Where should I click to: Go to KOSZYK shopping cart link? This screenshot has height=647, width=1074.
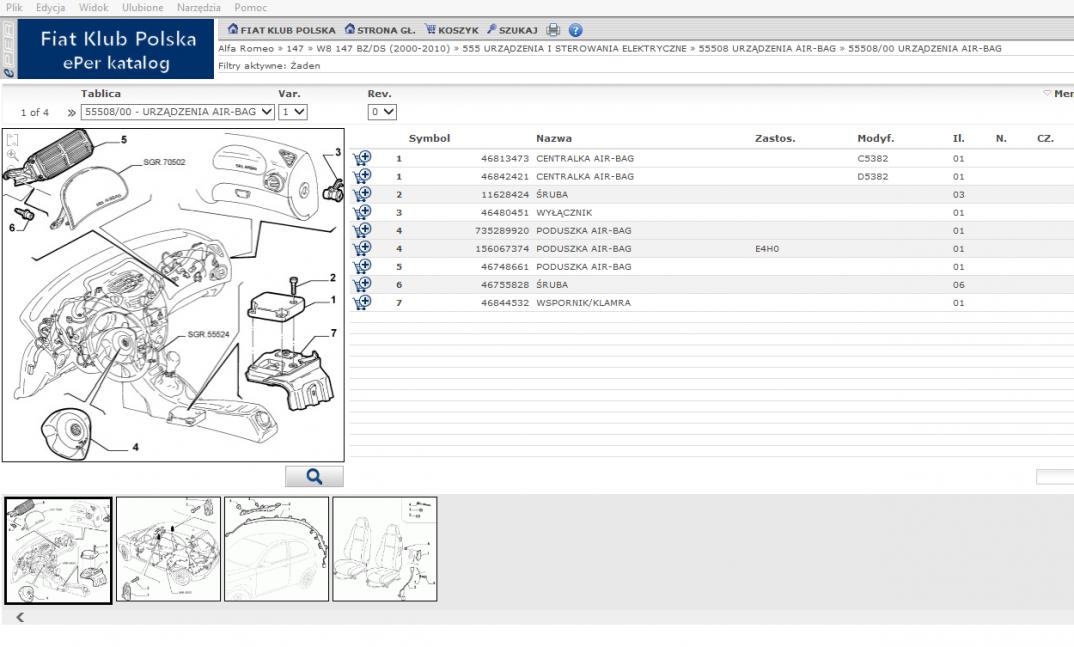[452, 30]
